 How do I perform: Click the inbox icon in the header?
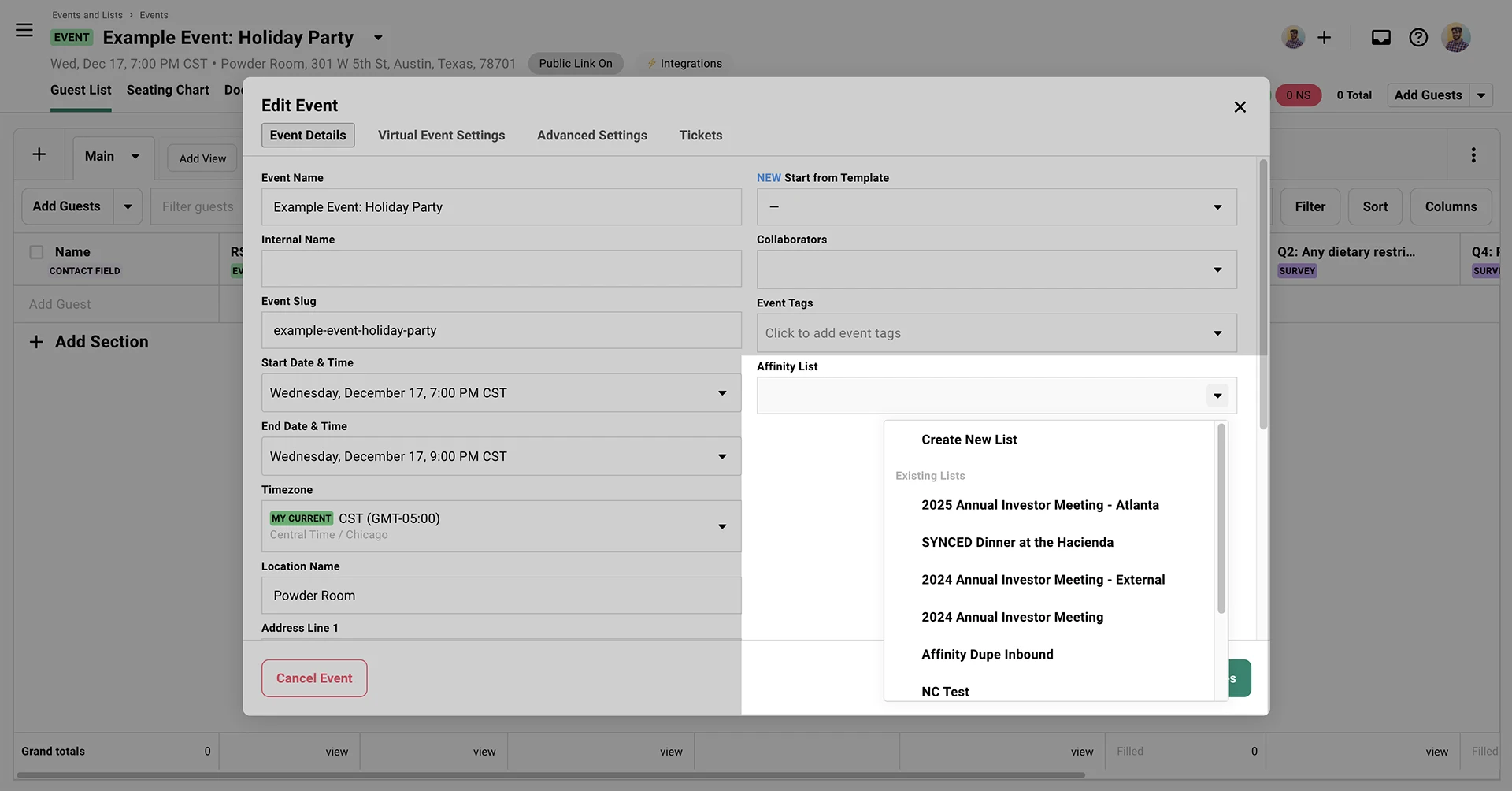pos(1380,37)
